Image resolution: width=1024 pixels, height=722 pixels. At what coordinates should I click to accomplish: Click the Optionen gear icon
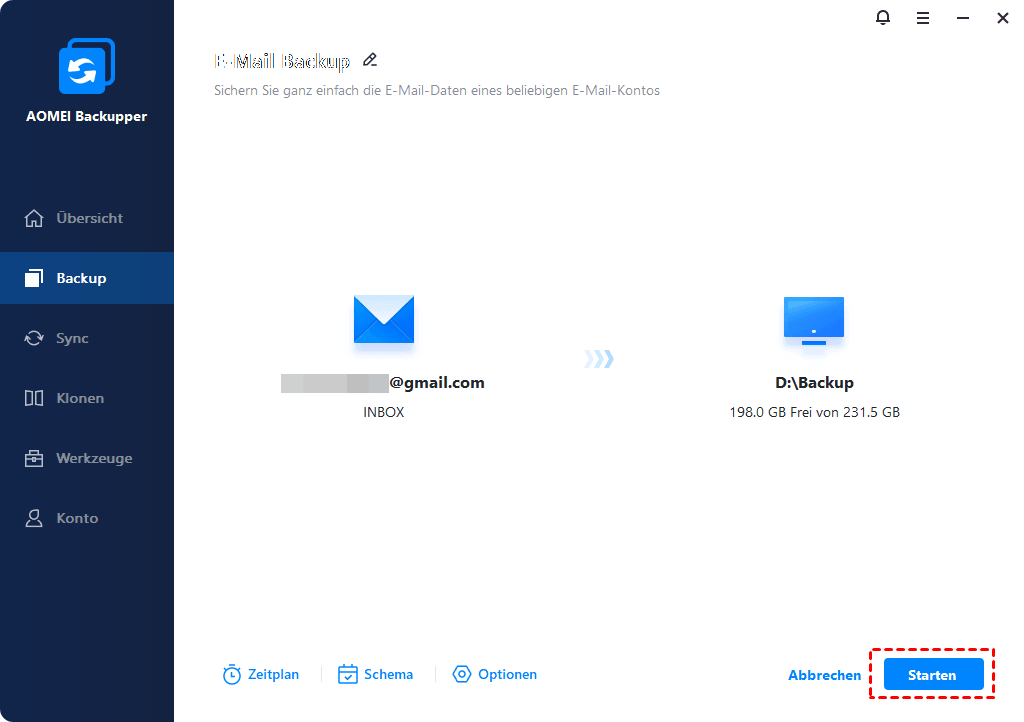[462, 674]
